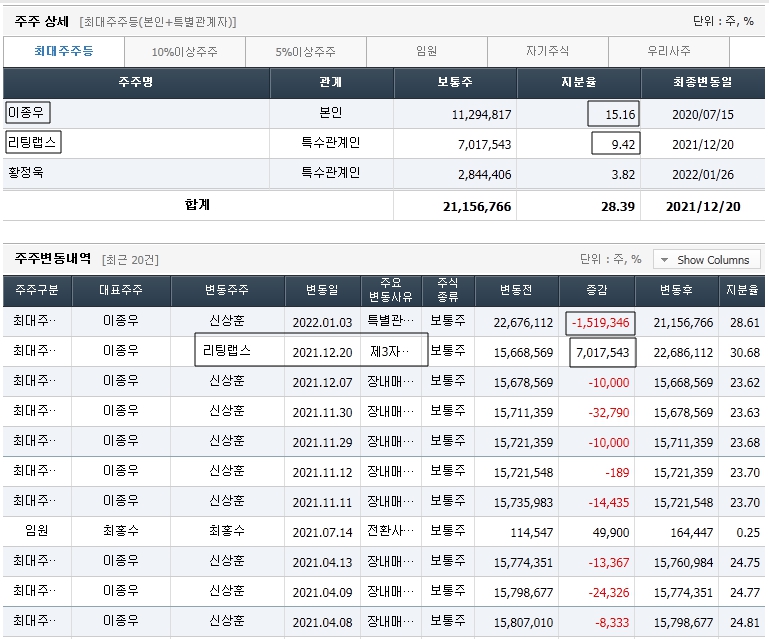Click ownership ratio 15.16
Screen dimensions: 769x639
(620, 115)
